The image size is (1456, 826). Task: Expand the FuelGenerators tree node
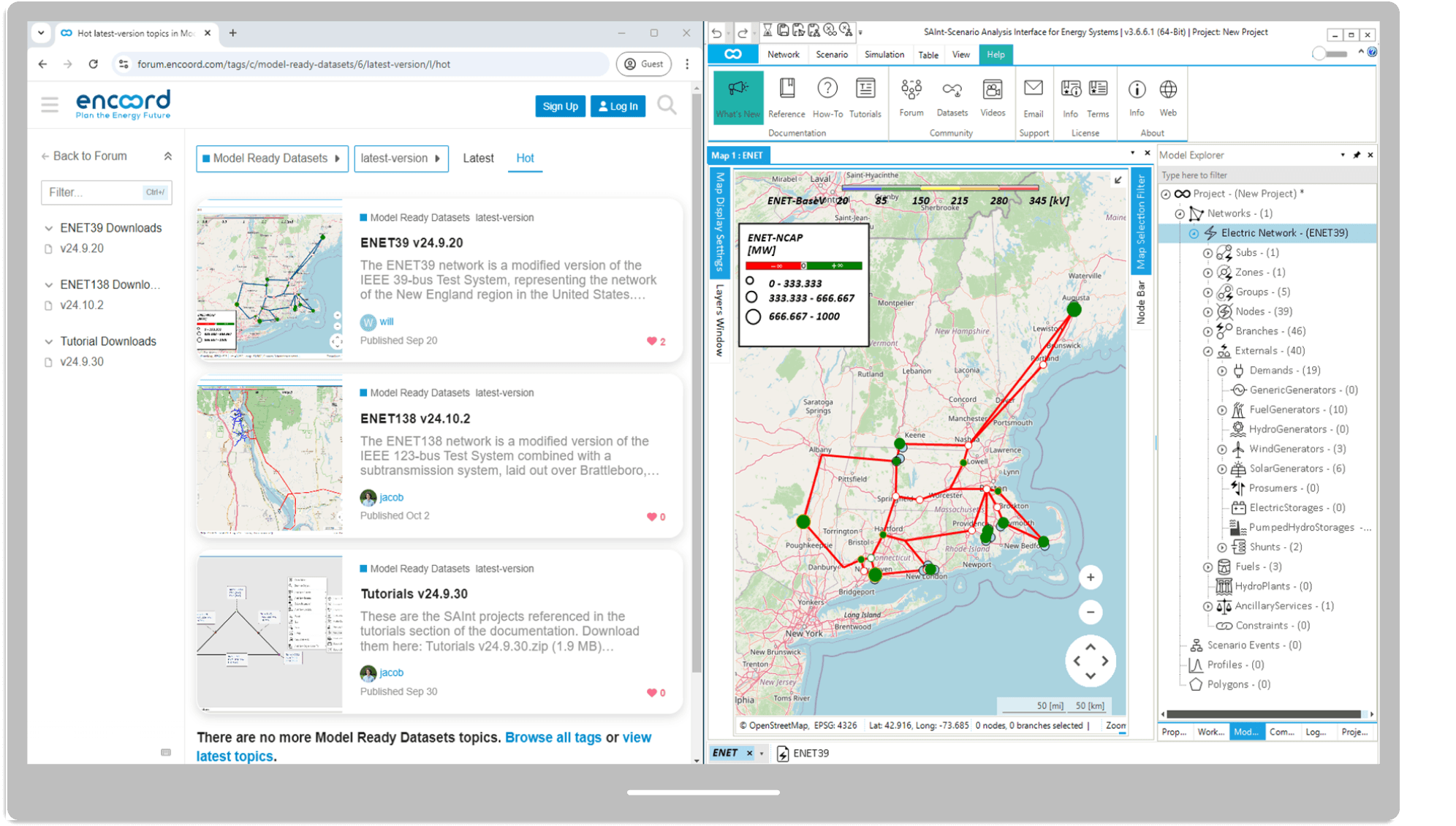pyautogui.click(x=1222, y=410)
